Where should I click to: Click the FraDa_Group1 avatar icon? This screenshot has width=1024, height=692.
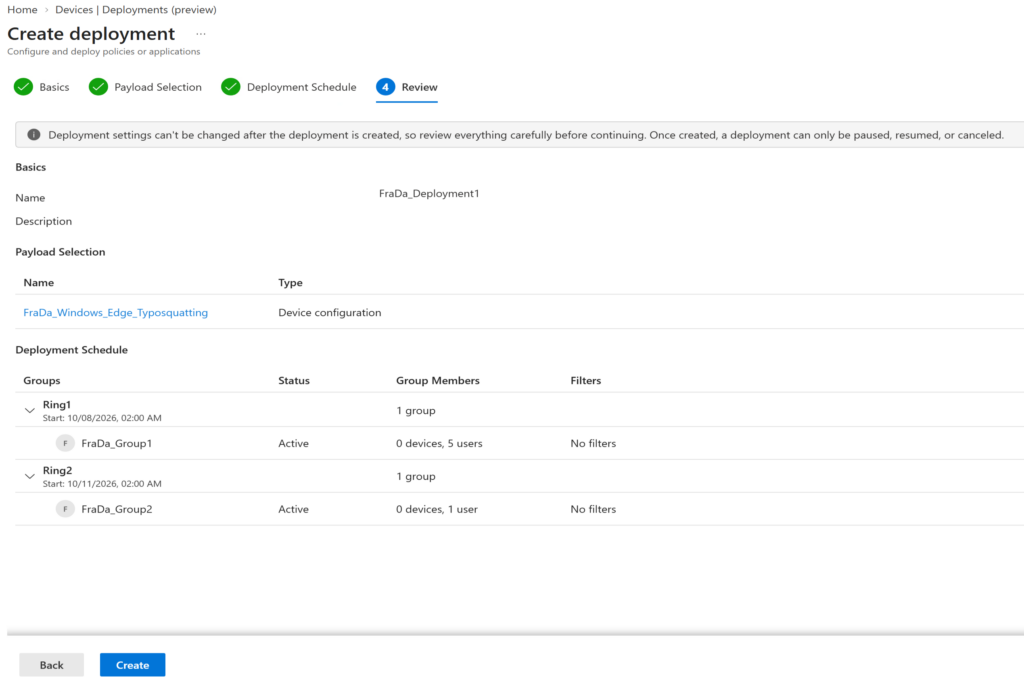[65, 443]
